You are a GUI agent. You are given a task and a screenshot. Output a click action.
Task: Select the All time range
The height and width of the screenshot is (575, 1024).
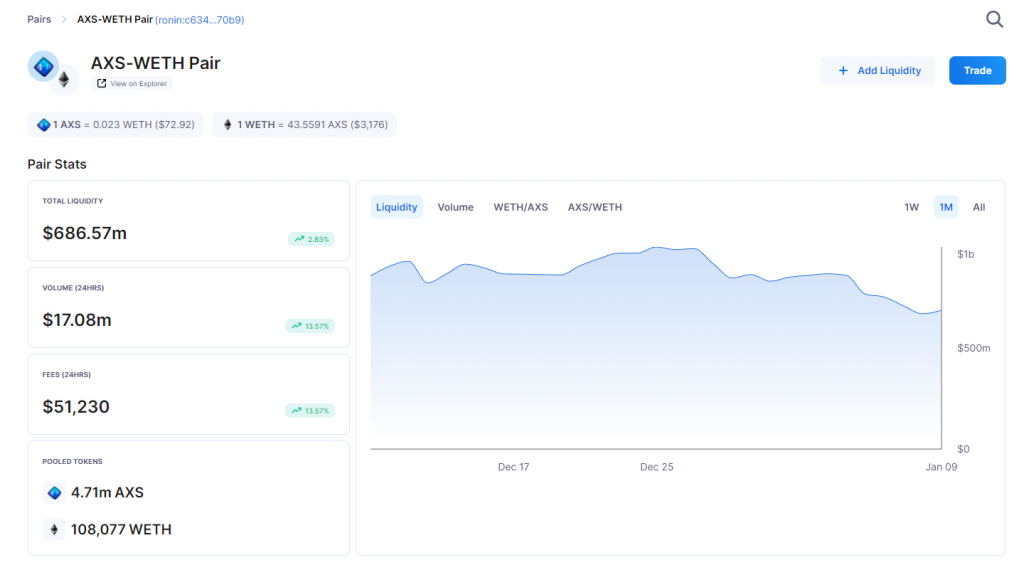point(979,207)
